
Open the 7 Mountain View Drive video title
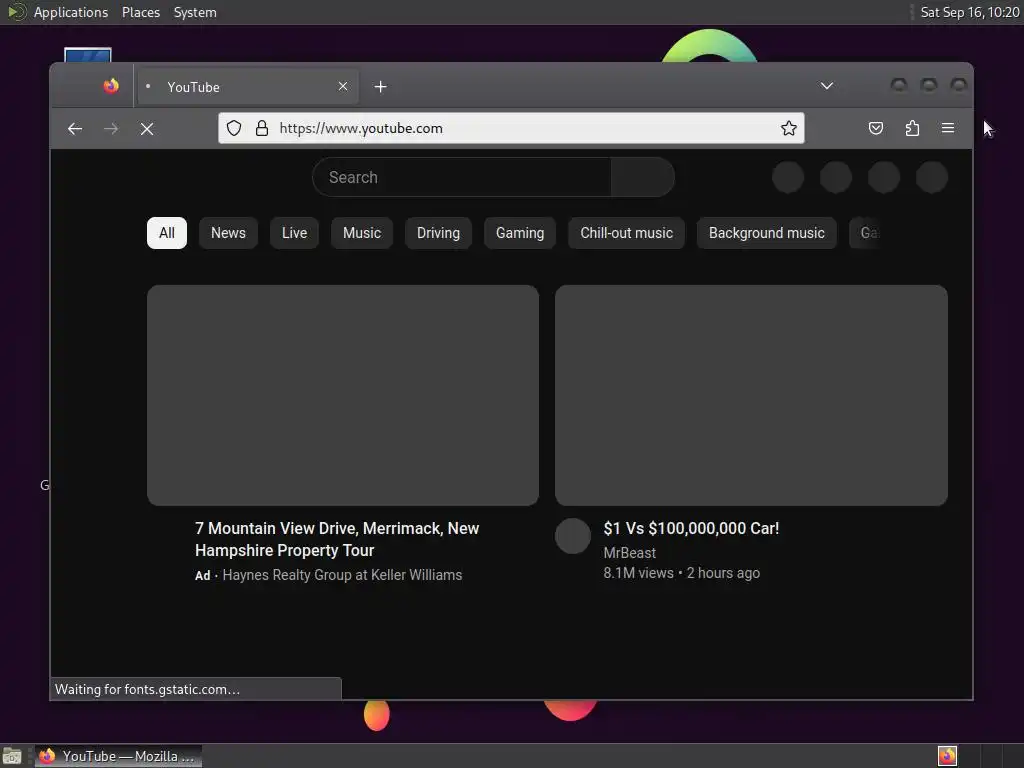337,539
